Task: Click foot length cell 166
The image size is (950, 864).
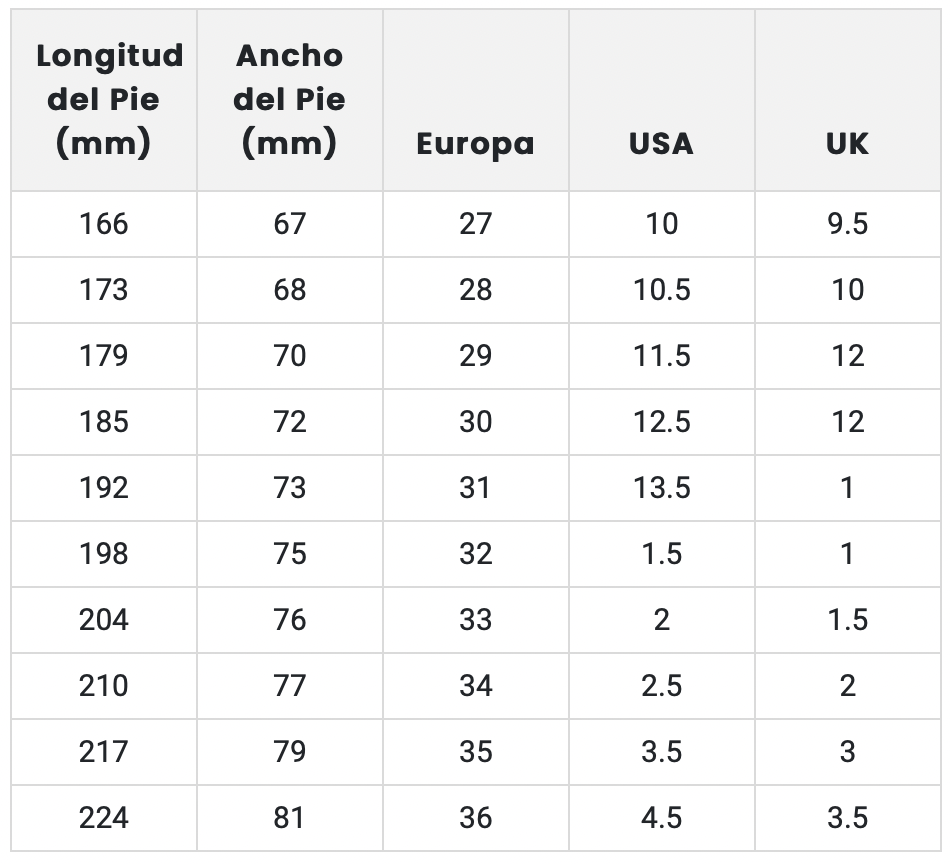Action: click(x=104, y=223)
